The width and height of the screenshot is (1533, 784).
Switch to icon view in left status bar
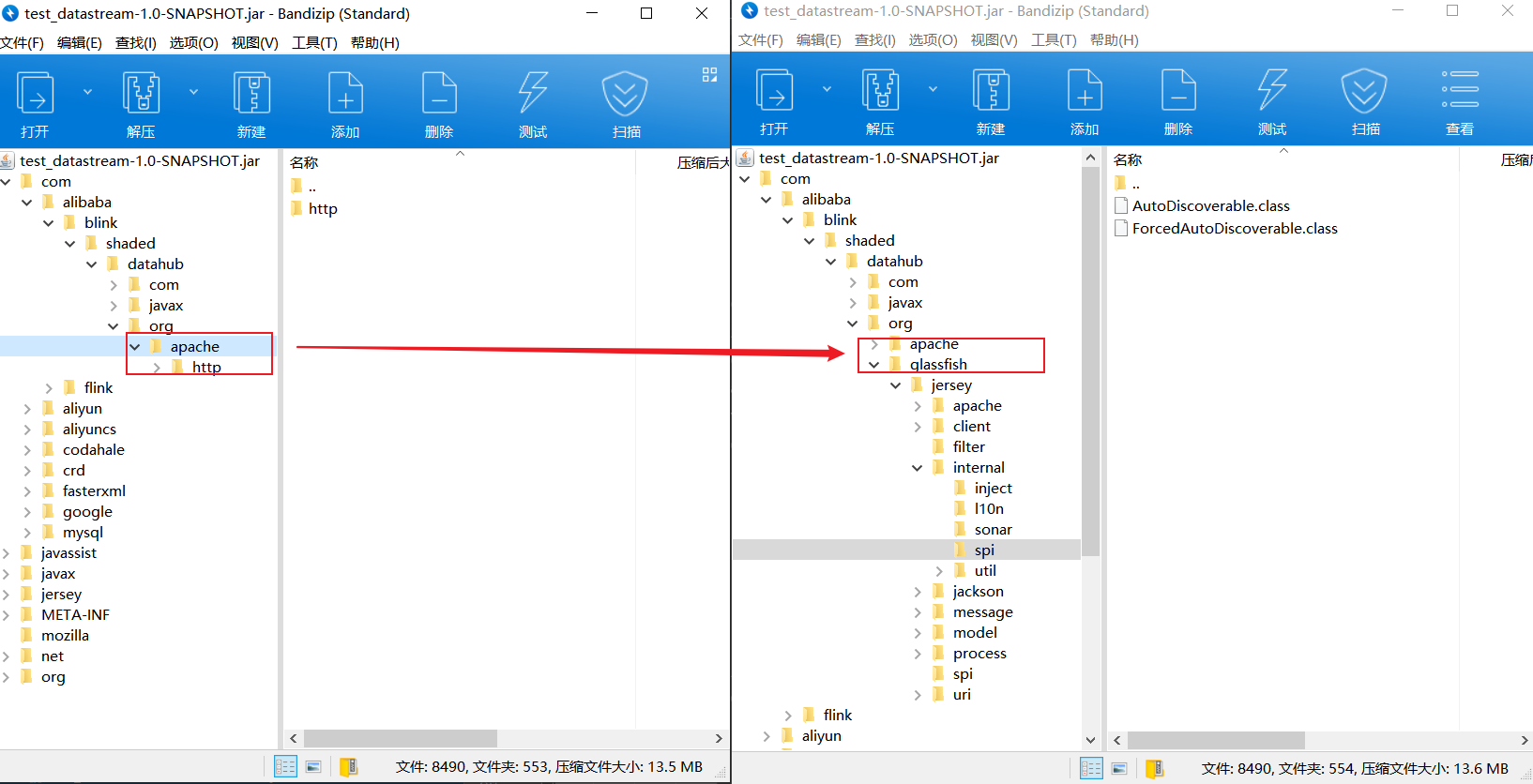[313, 767]
